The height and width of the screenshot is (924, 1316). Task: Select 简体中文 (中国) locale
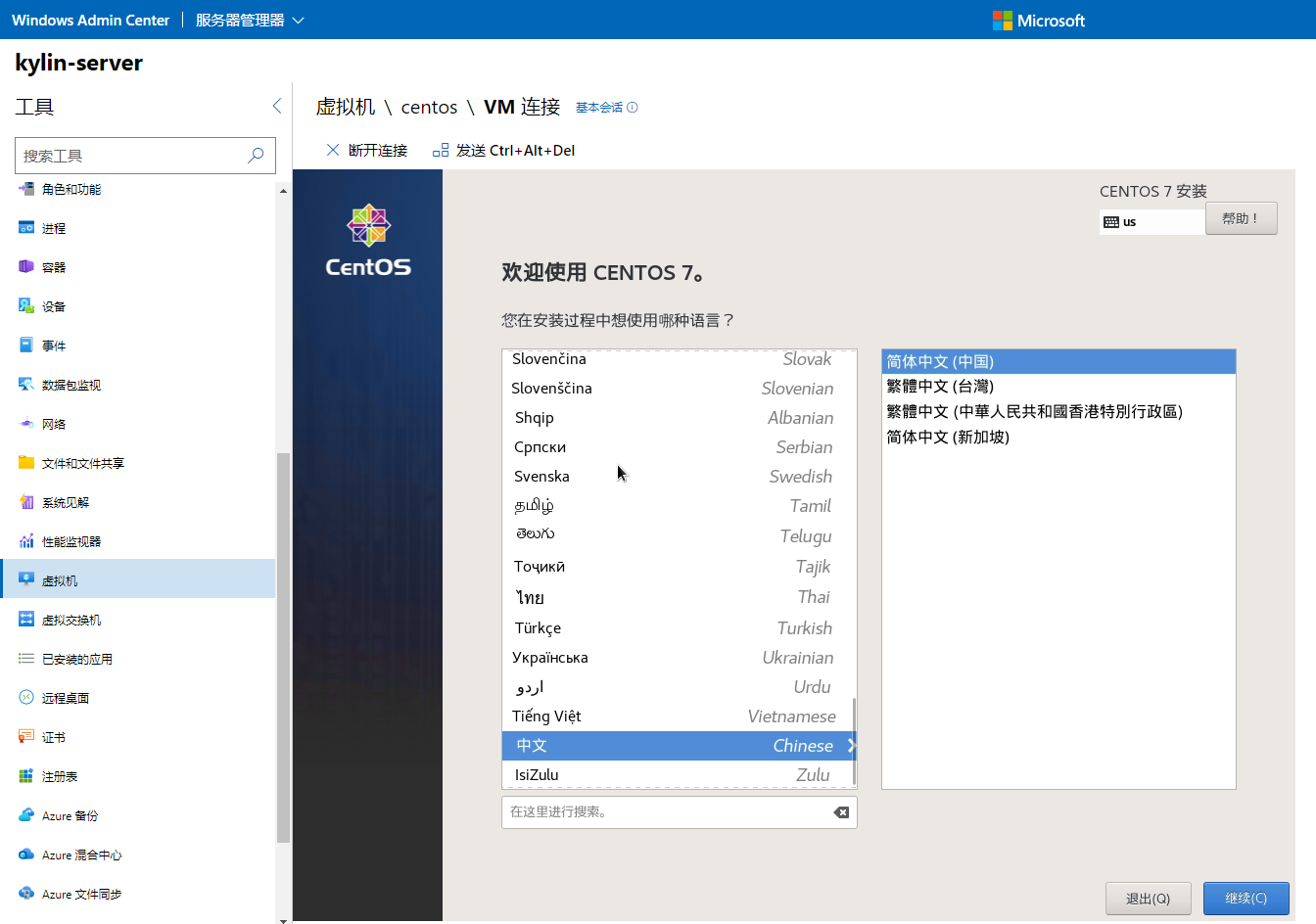tap(1058, 362)
